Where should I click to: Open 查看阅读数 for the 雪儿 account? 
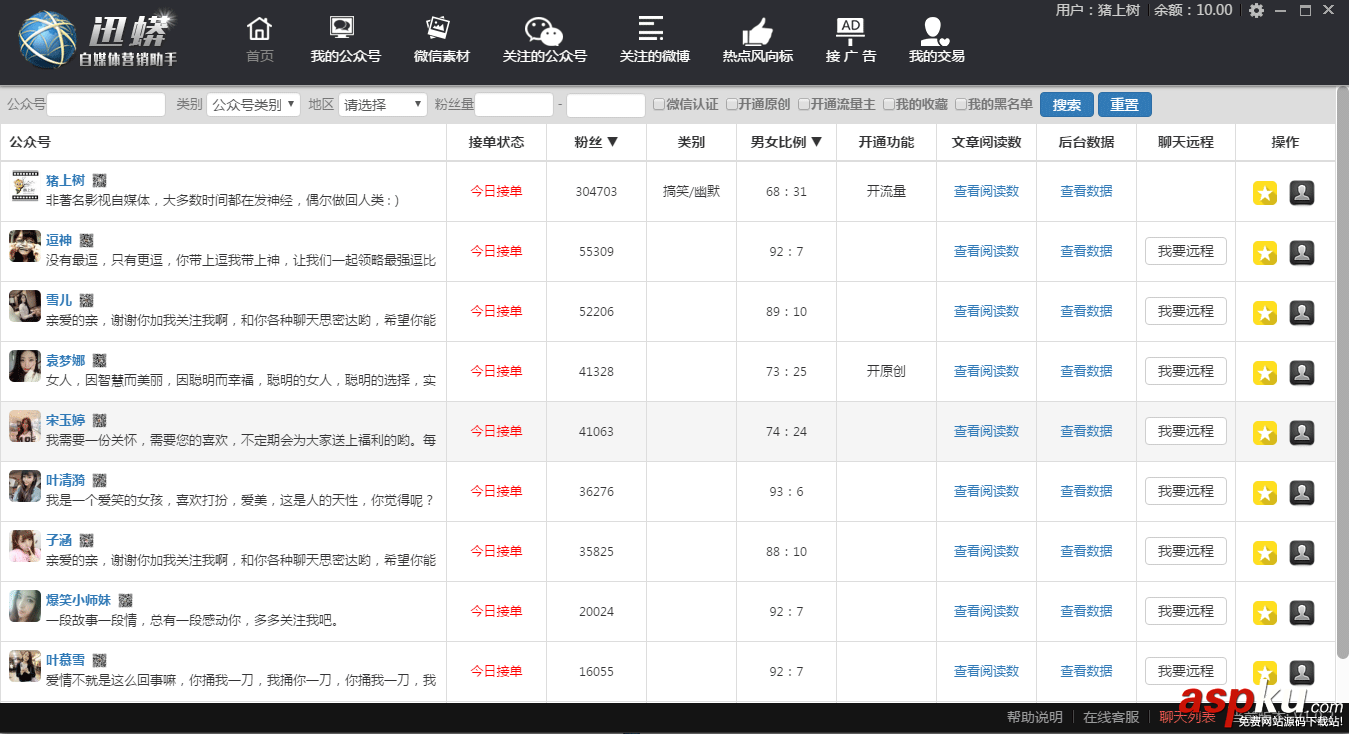click(x=986, y=311)
